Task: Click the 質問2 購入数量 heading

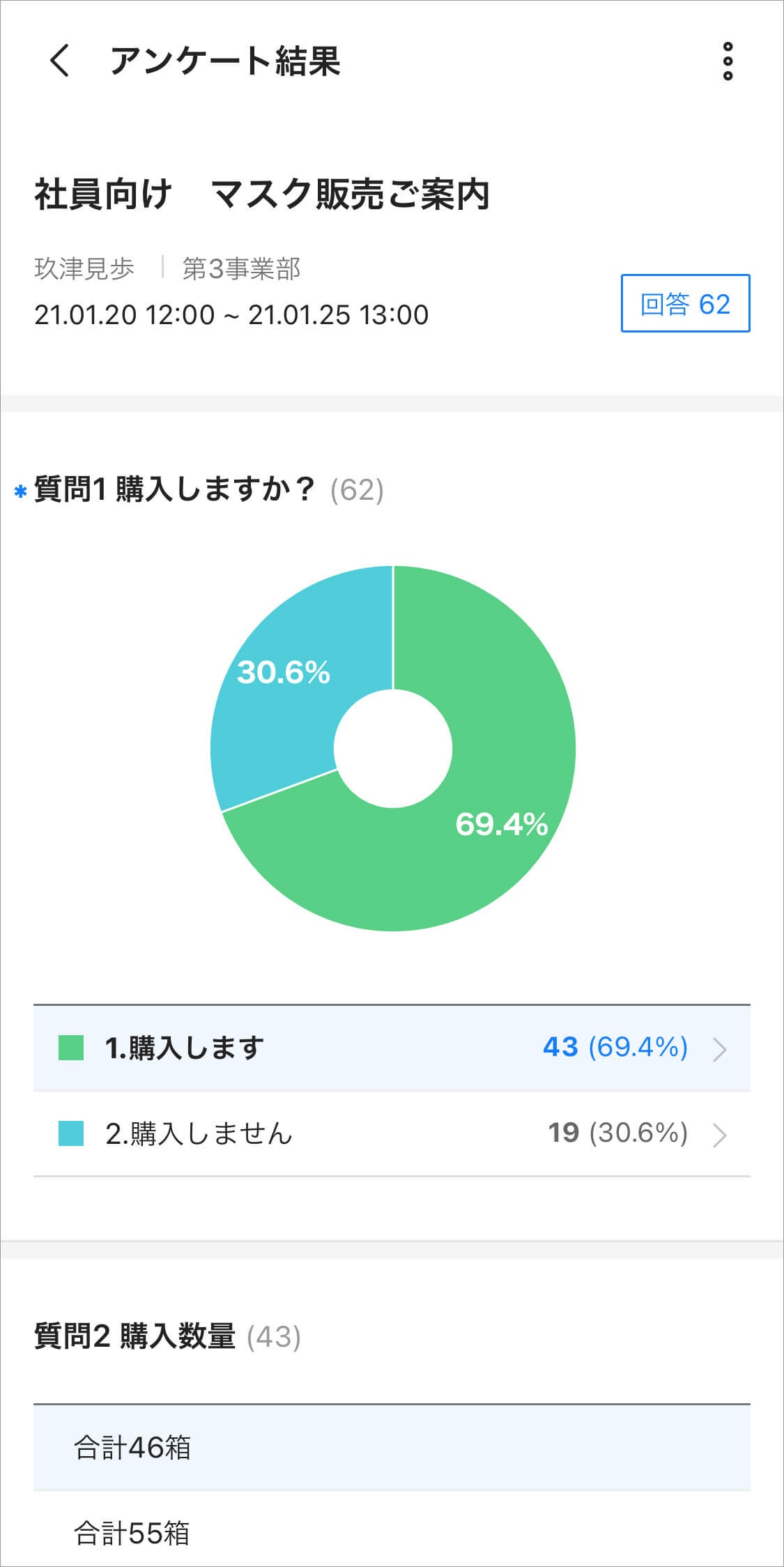Action: point(134,1336)
